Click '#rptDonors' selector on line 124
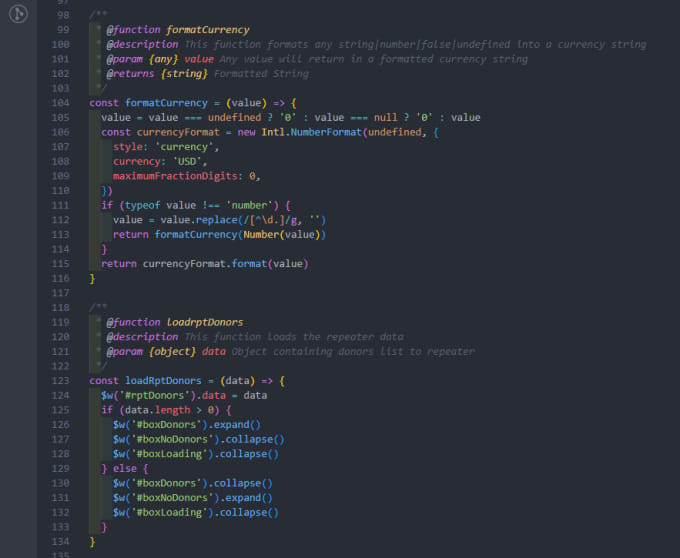Screen dimensions: 680x558 click(154, 395)
